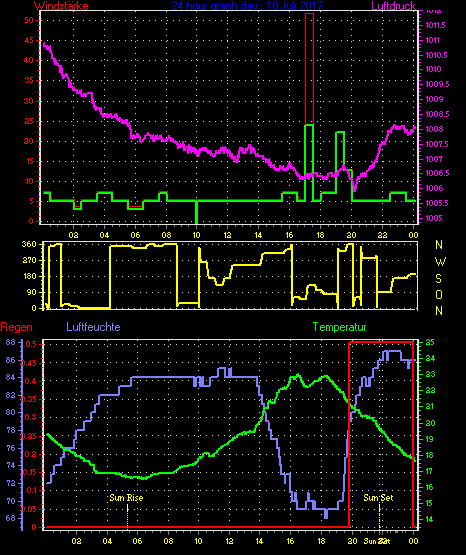Click the 16 hour label under wind graph
Image resolution: width=466 pixels, height=555 pixels.
pos(289,235)
